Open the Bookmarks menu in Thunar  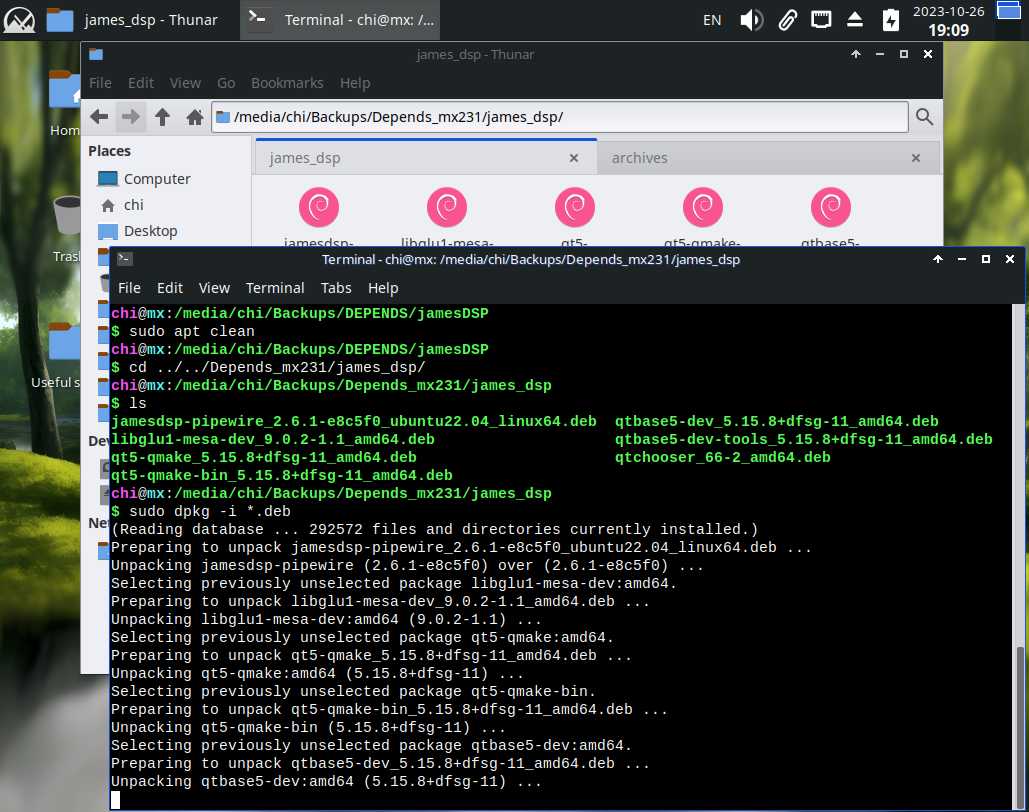pyautogui.click(x=287, y=83)
